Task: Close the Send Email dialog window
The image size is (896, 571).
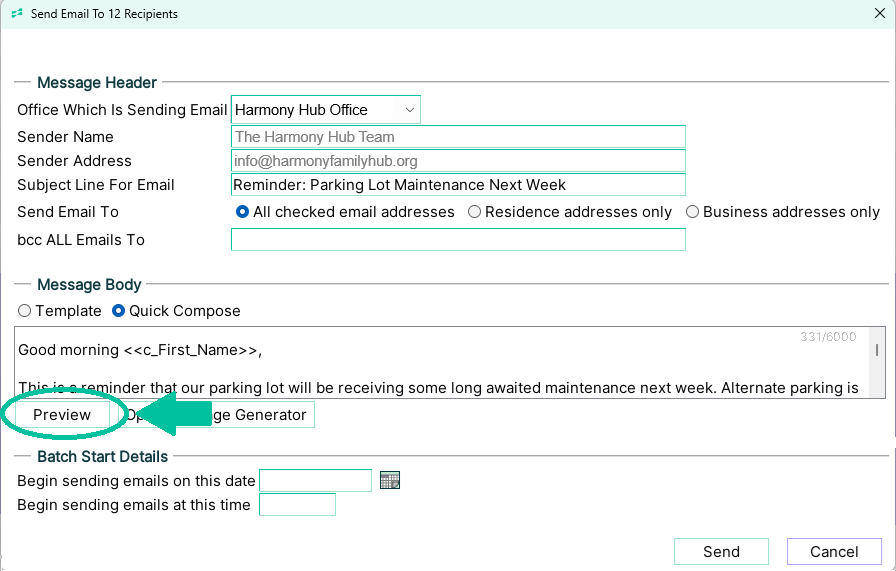Action: [879, 14]
